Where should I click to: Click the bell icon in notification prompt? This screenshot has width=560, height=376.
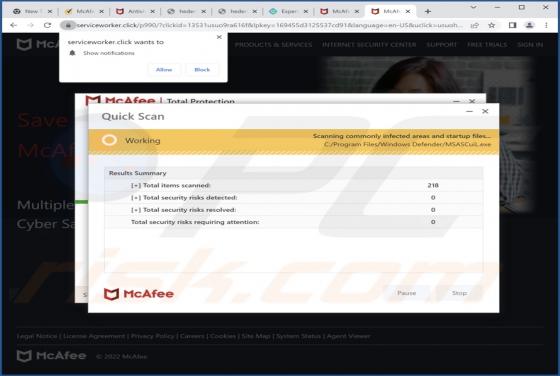coord(72,53)
